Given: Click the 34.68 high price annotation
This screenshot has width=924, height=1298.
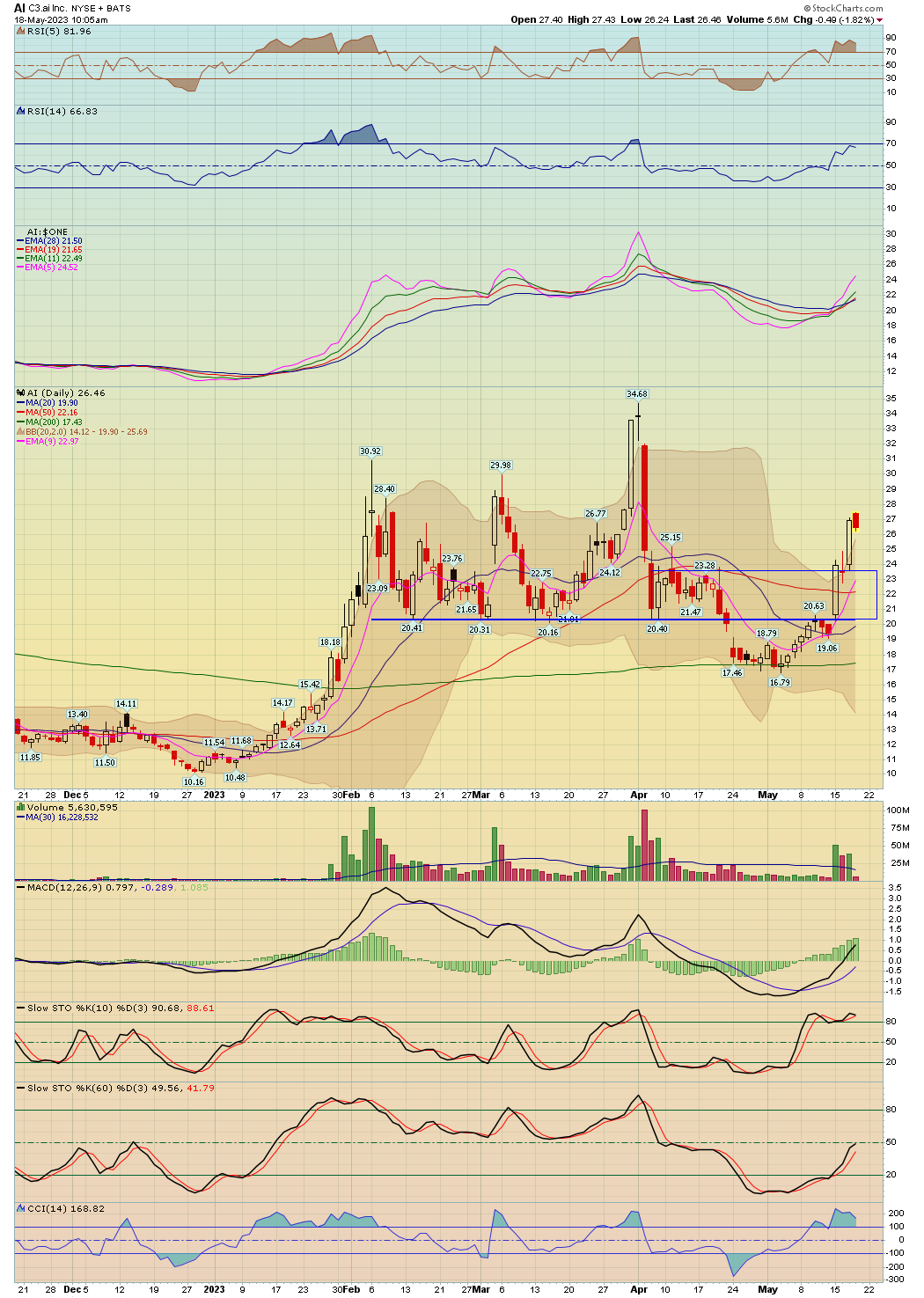Looking at the screenshot, I should point(635,395).
